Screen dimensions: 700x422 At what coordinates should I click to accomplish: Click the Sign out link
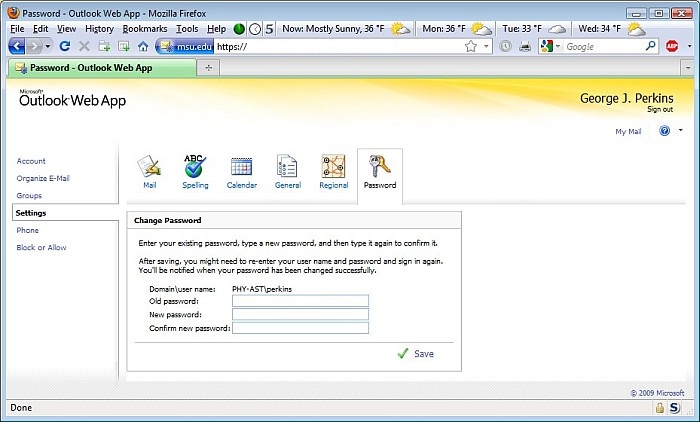tap(660, 109)
